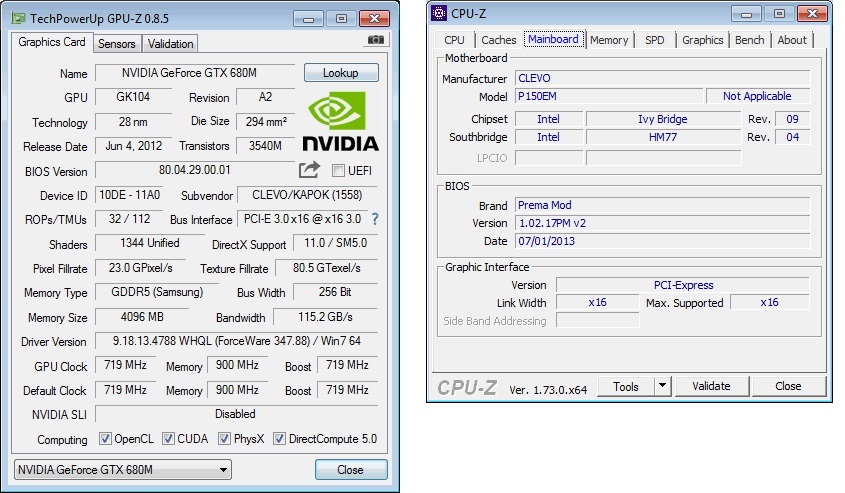Click the BIOS Date field 07/01/2013
The width and height of the screenshot is (845, 493).
[662, 241]
